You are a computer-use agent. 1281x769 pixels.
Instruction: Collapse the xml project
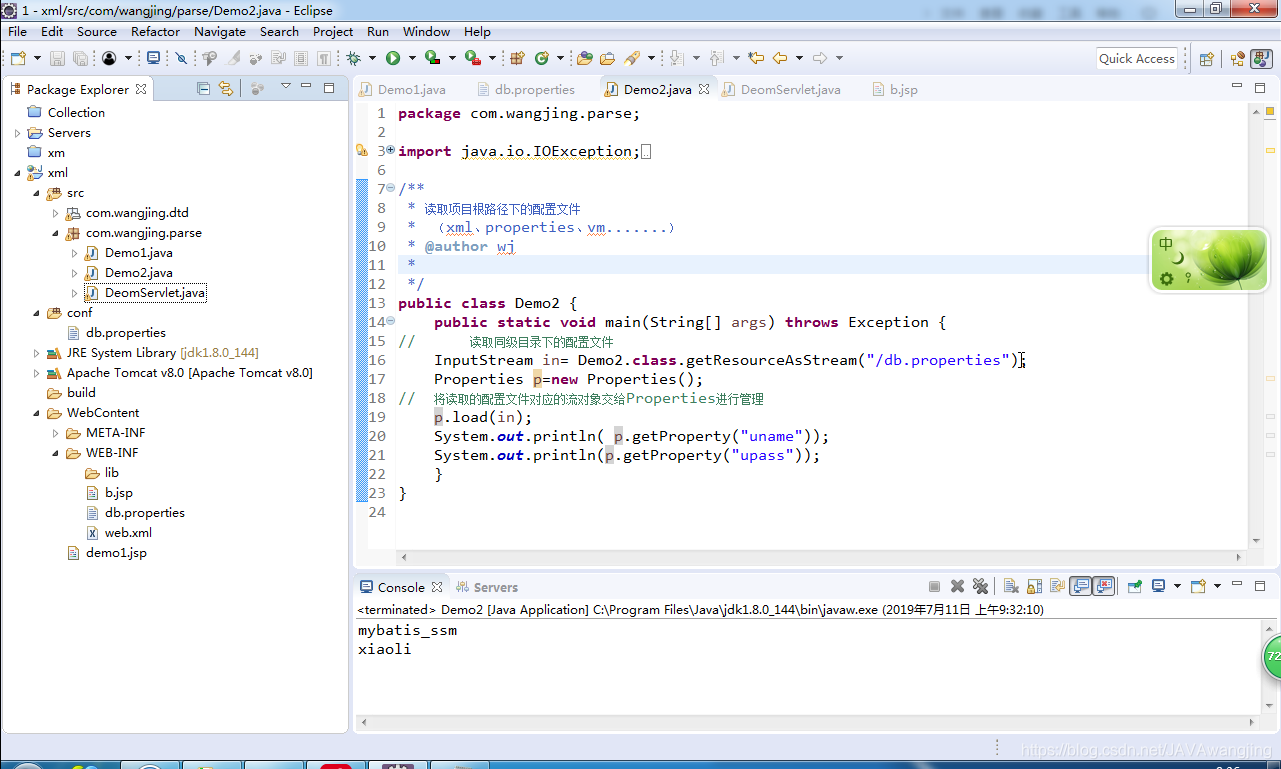(x=17, y=173)
